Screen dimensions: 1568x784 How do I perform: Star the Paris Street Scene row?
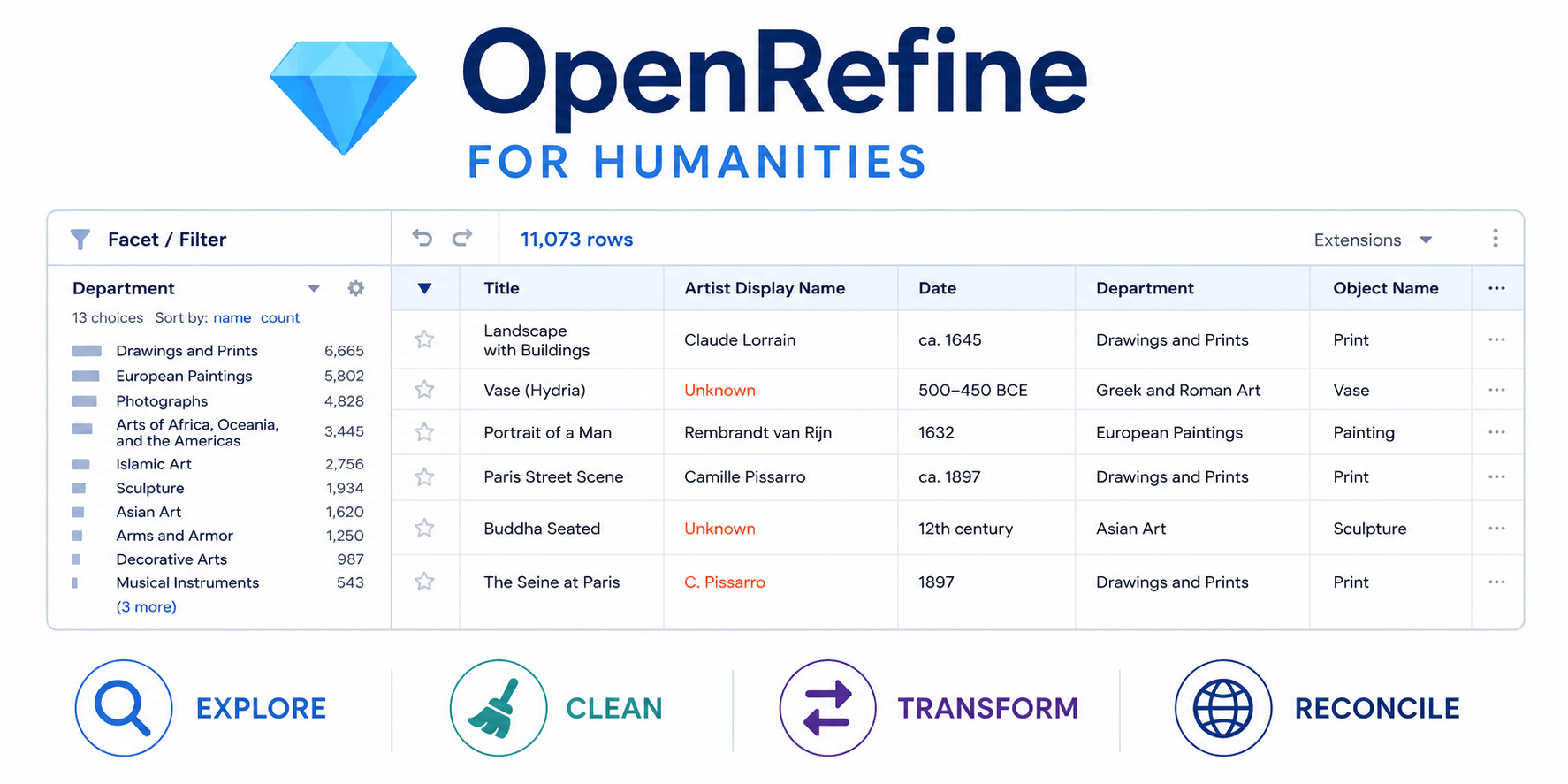(425, 477)
